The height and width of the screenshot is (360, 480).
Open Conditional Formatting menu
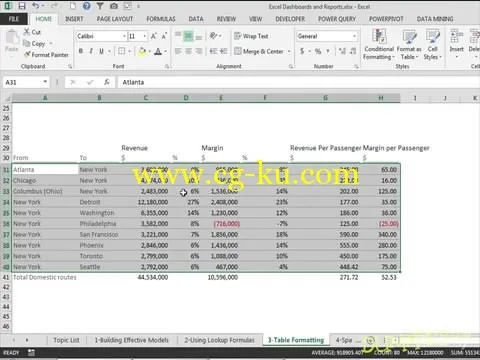(379, 44)
